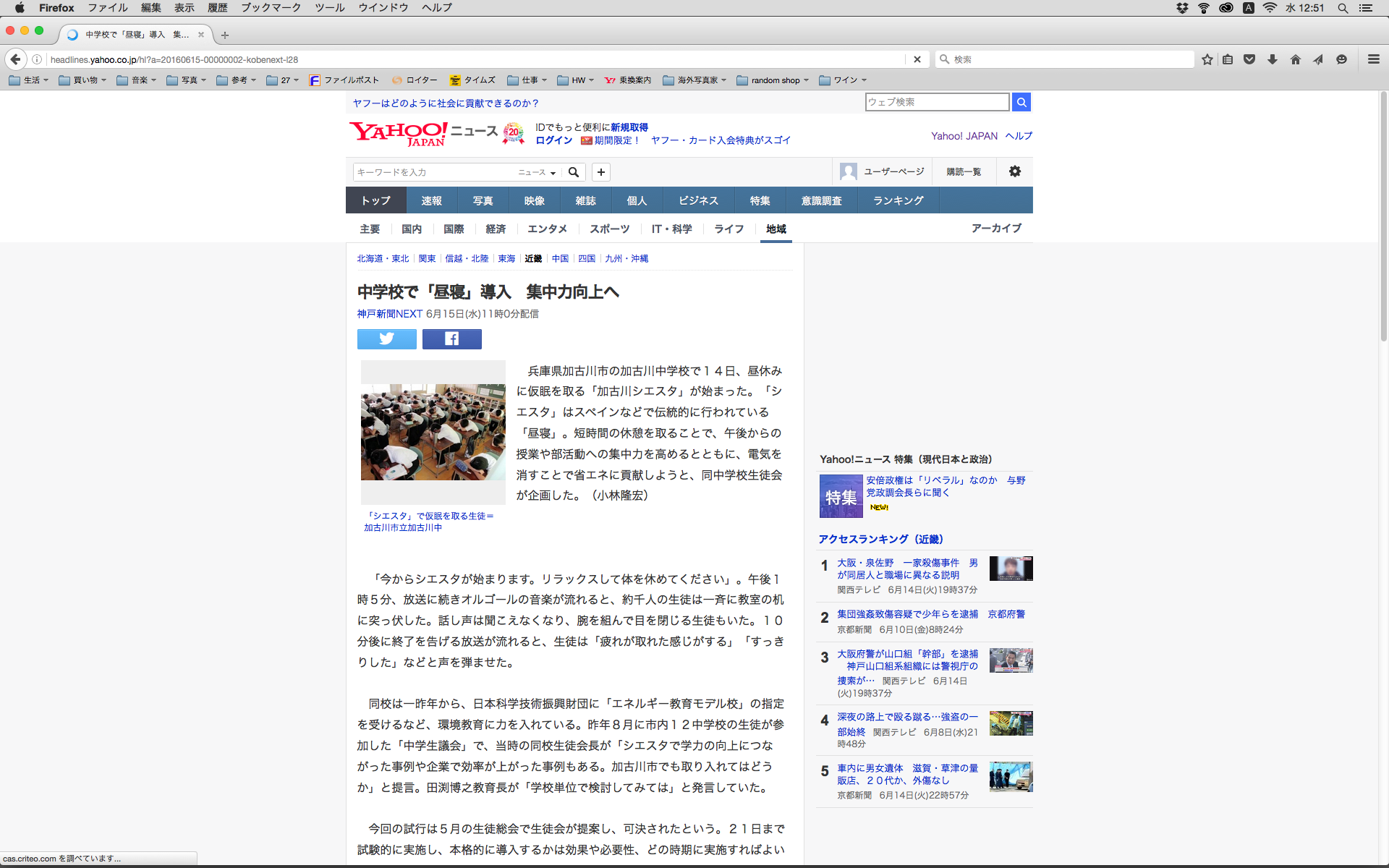The height and width of the screenshot is (868, 1389).
Task: Expand the 生活 bookmarks folder
Action: tap(29, 80)
